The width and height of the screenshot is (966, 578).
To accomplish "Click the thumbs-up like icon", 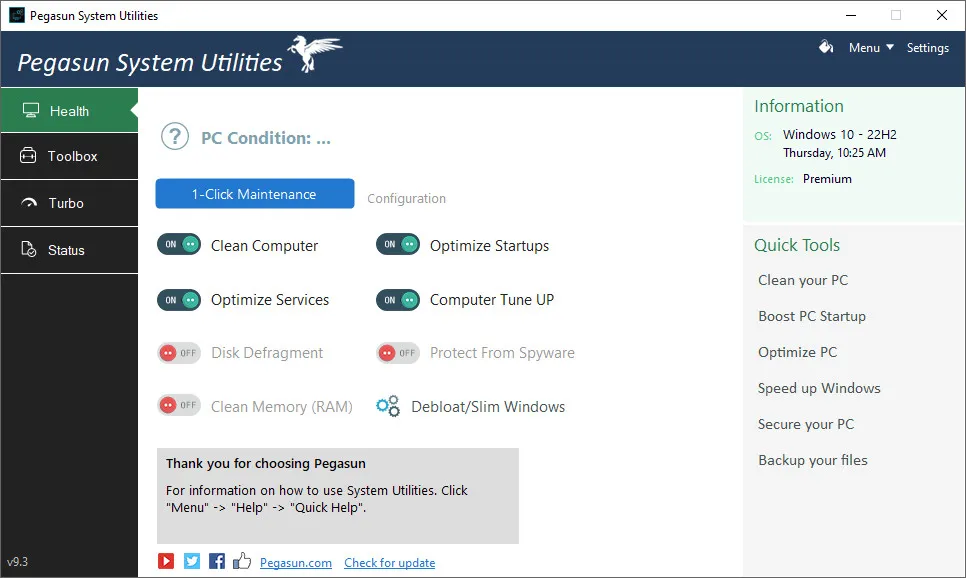I will [241, 561].
